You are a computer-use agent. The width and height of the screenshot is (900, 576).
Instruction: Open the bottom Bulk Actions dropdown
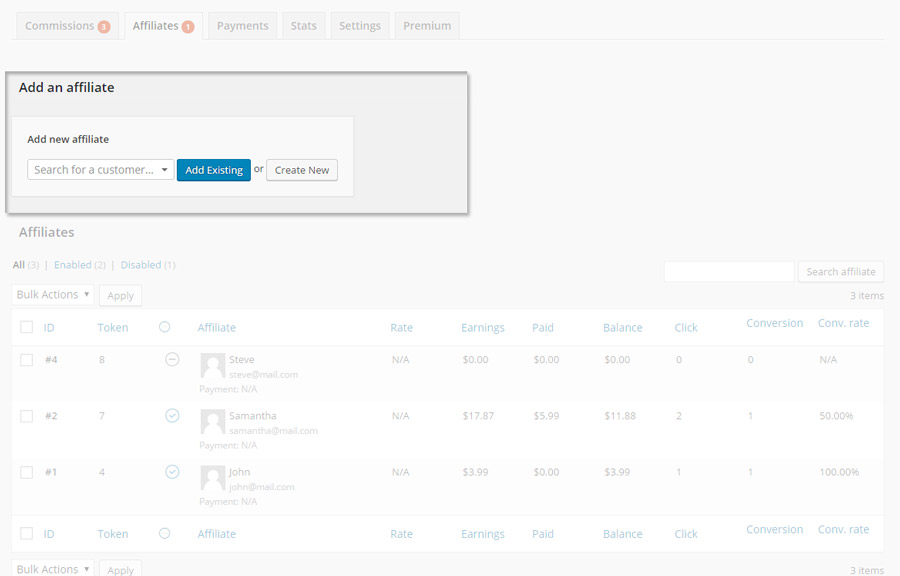pyautogui.click(x=54, y=569)
